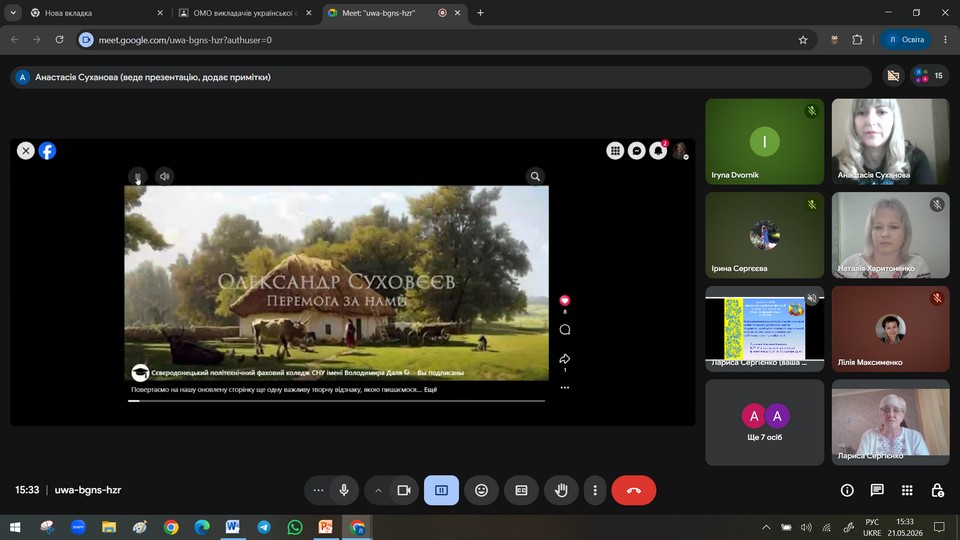Viewport: 960px width, 540px height.
Task: Open audio settings three-dots next to microphone
Action: [x=318, y=490]
